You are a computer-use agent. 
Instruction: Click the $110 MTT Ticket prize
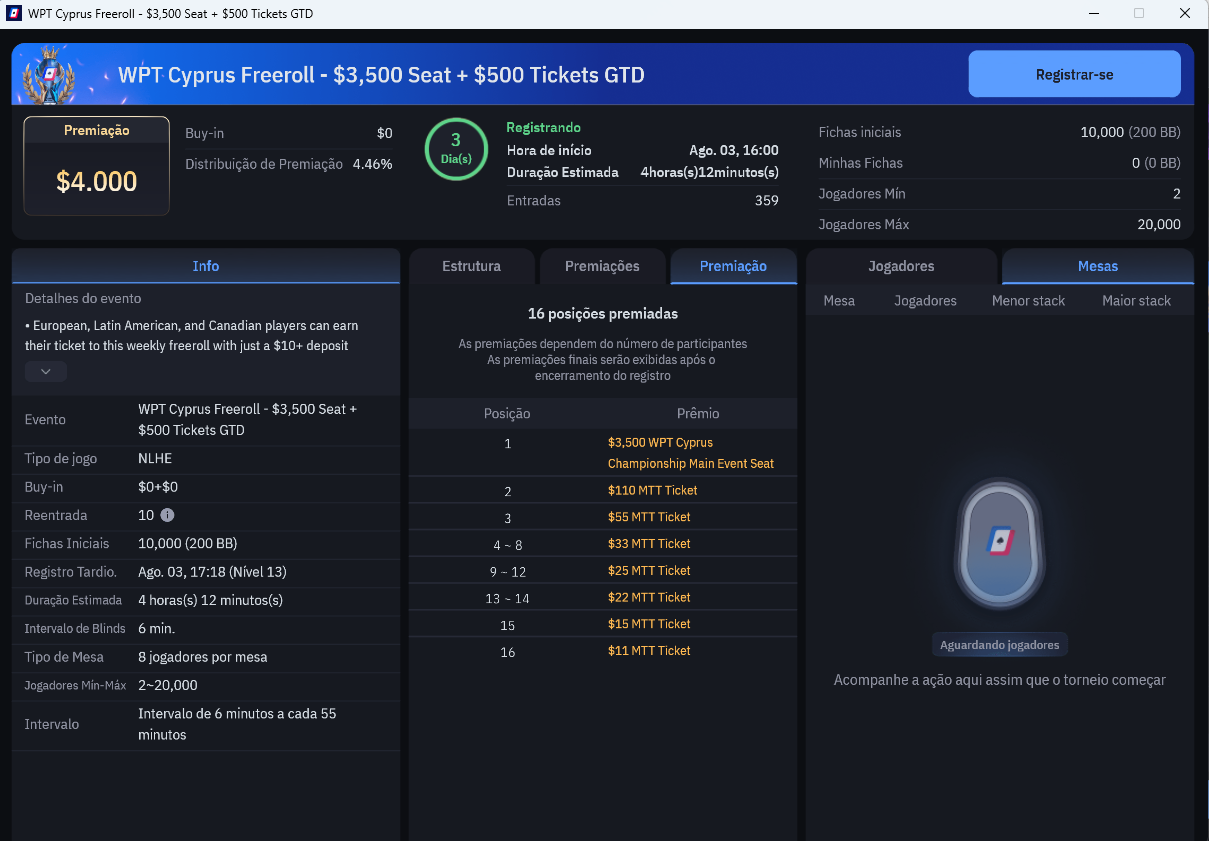[x=652, y=490]
